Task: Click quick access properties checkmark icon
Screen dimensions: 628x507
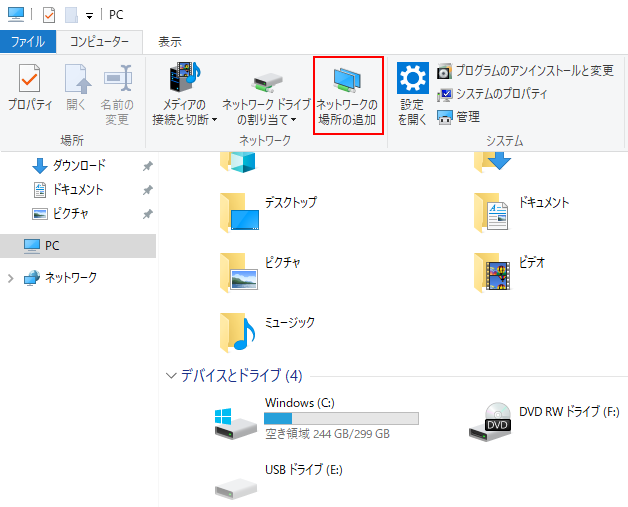Action: point(49,15)
